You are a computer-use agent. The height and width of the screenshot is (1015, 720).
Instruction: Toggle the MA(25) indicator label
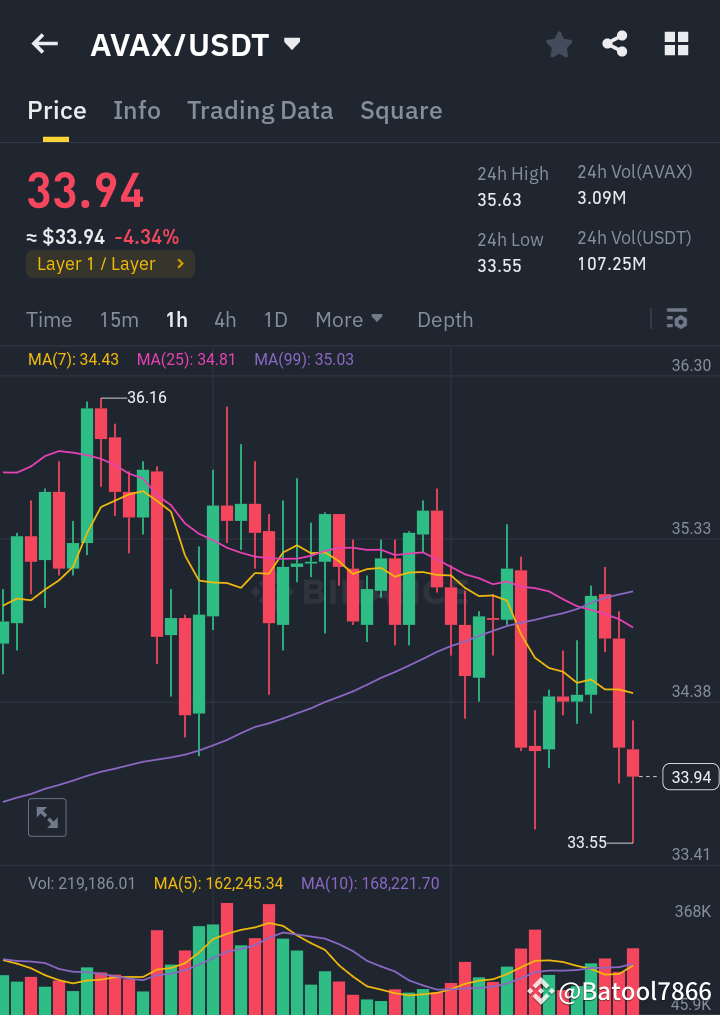185,359
